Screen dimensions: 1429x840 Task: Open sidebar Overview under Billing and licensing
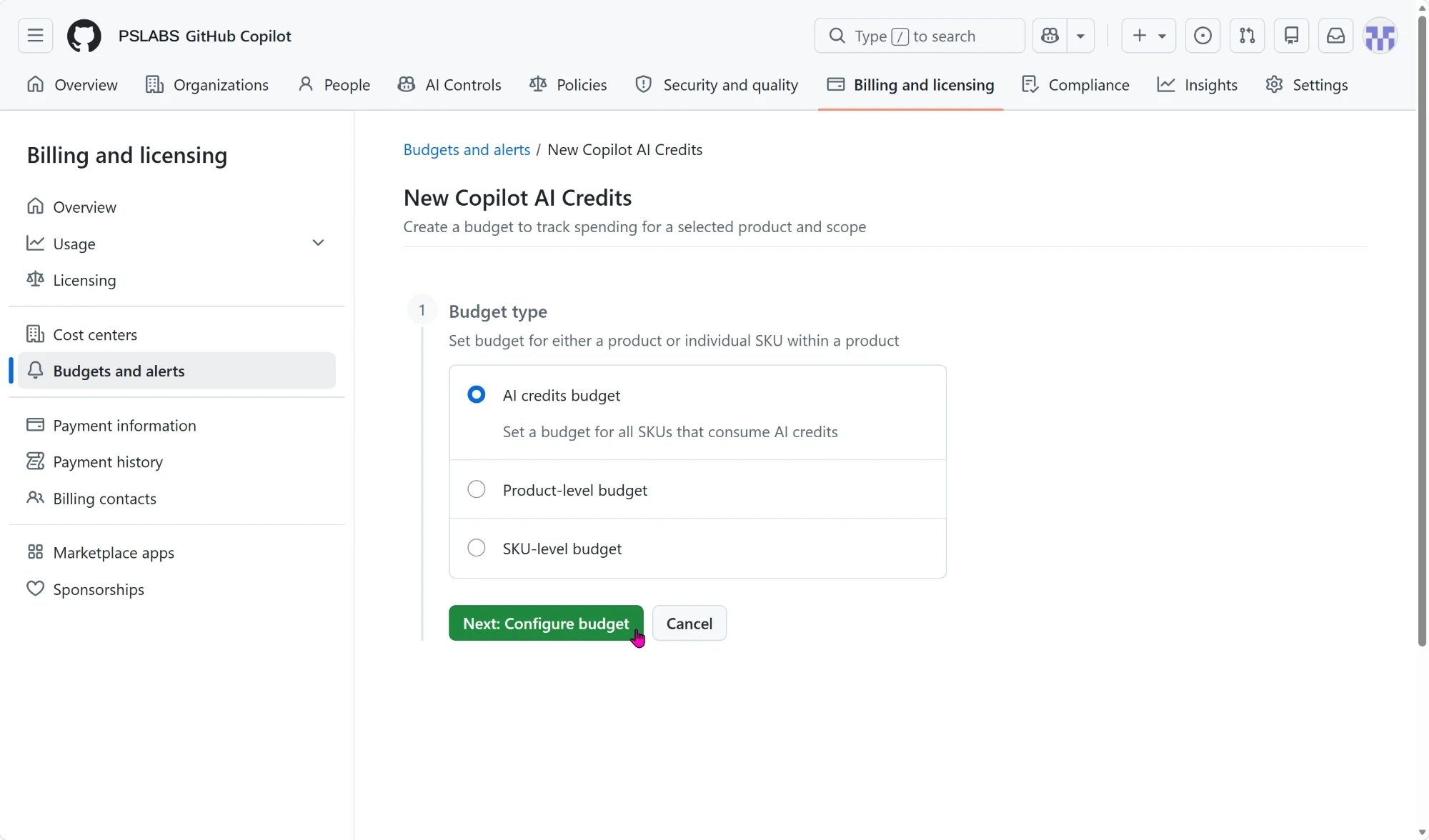click(176, 207)
